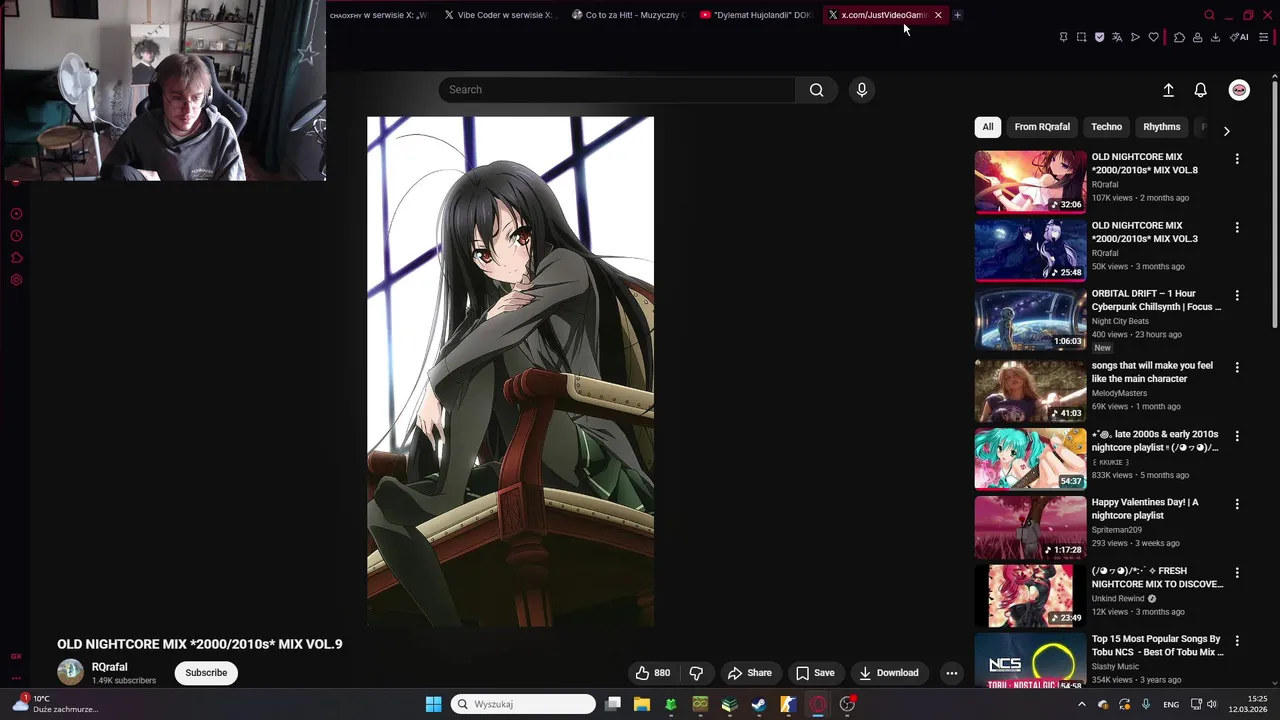The image size is (1280, 720).
Task: Open the Windows Start menu
Action: coord(433,704)
